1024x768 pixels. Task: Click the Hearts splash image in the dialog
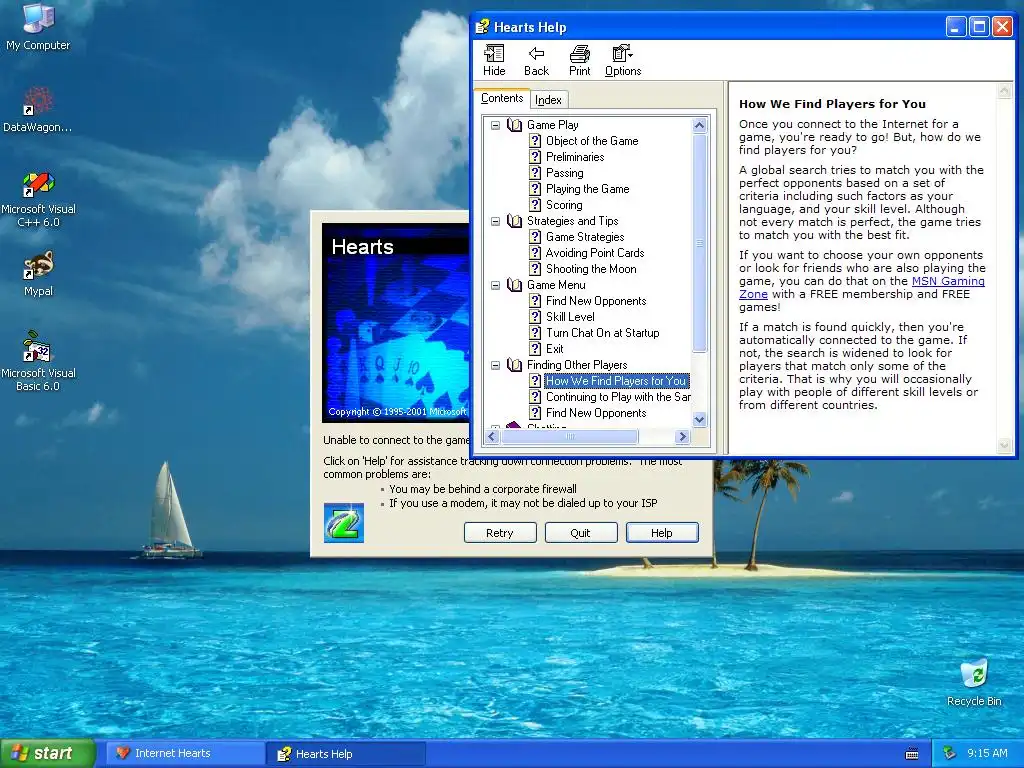[x=396, y=323]
